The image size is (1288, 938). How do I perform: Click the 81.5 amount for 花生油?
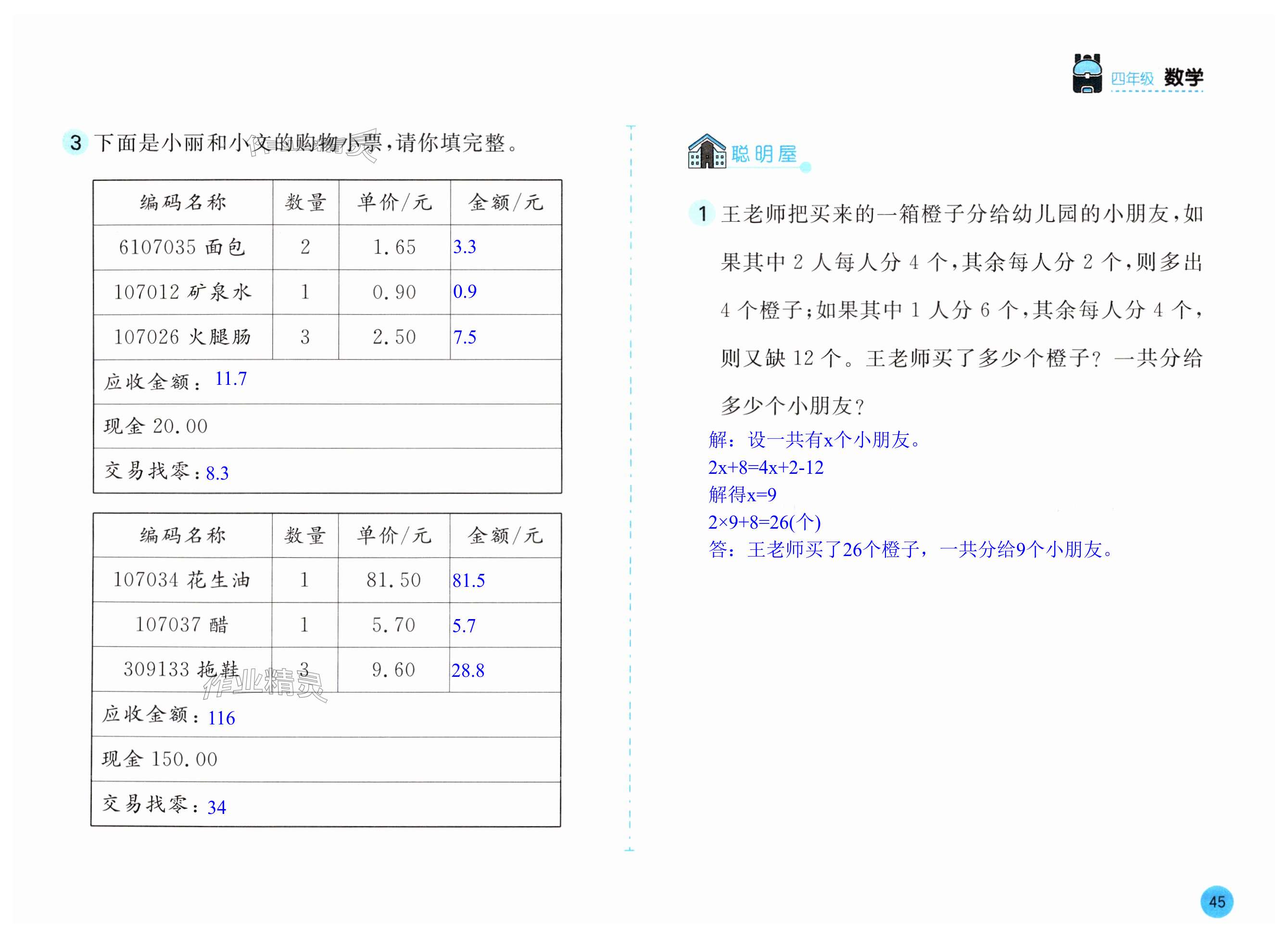[x=468, y=581]
